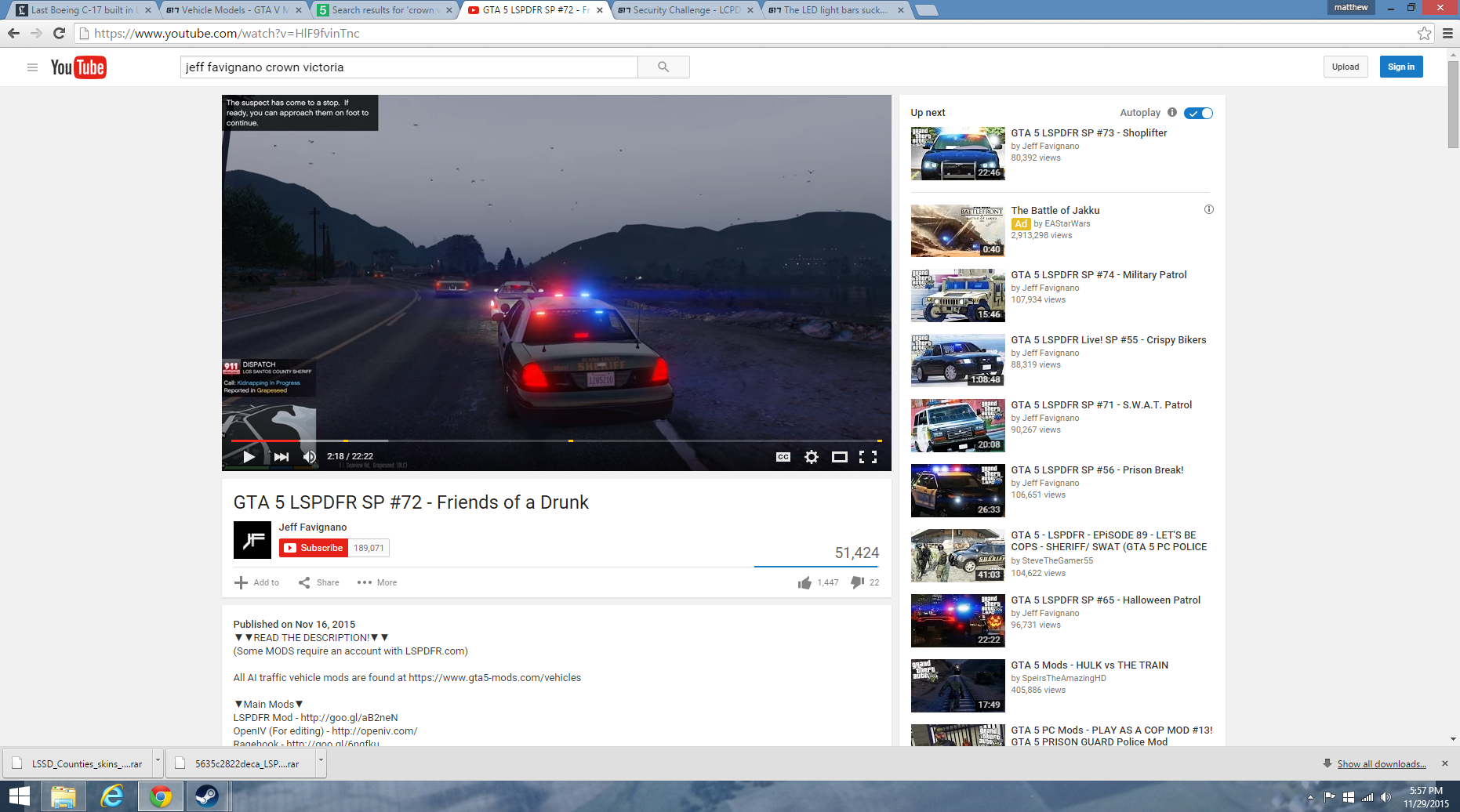The height and width of the screenshot is (812, 1460).
Task: Switch to Vehicle Models - GTA V tab
Action: point(232,10)
